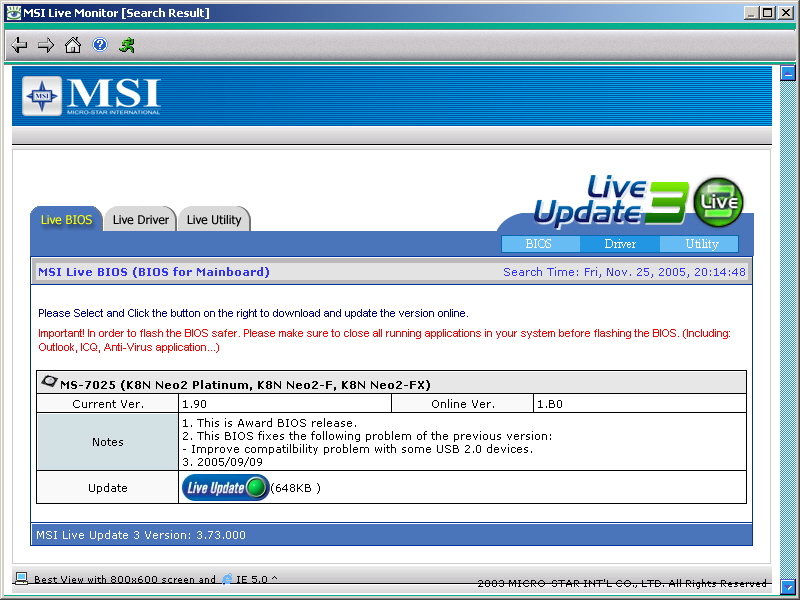Screen dimensions: 800x600
Task: Click the red Important warning text
Action: tap(384, 340)
